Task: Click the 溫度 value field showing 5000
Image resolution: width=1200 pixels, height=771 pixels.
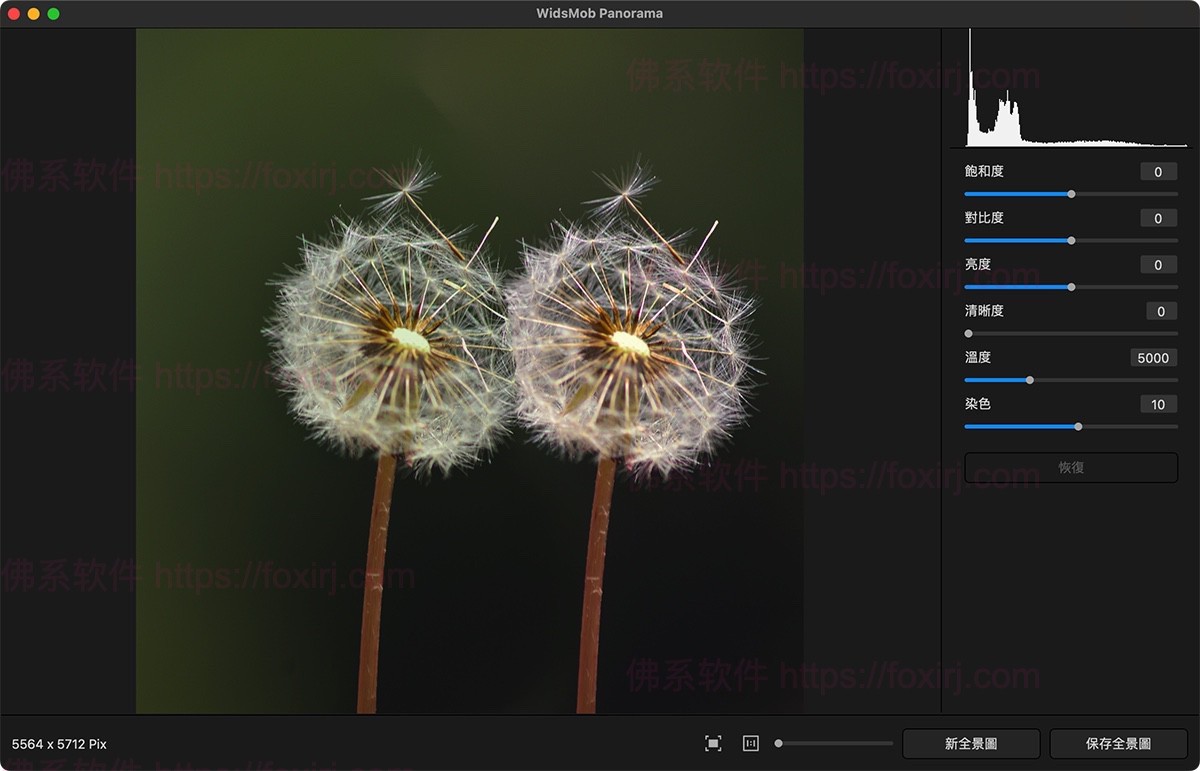Action: click(x=1152, y=357)
